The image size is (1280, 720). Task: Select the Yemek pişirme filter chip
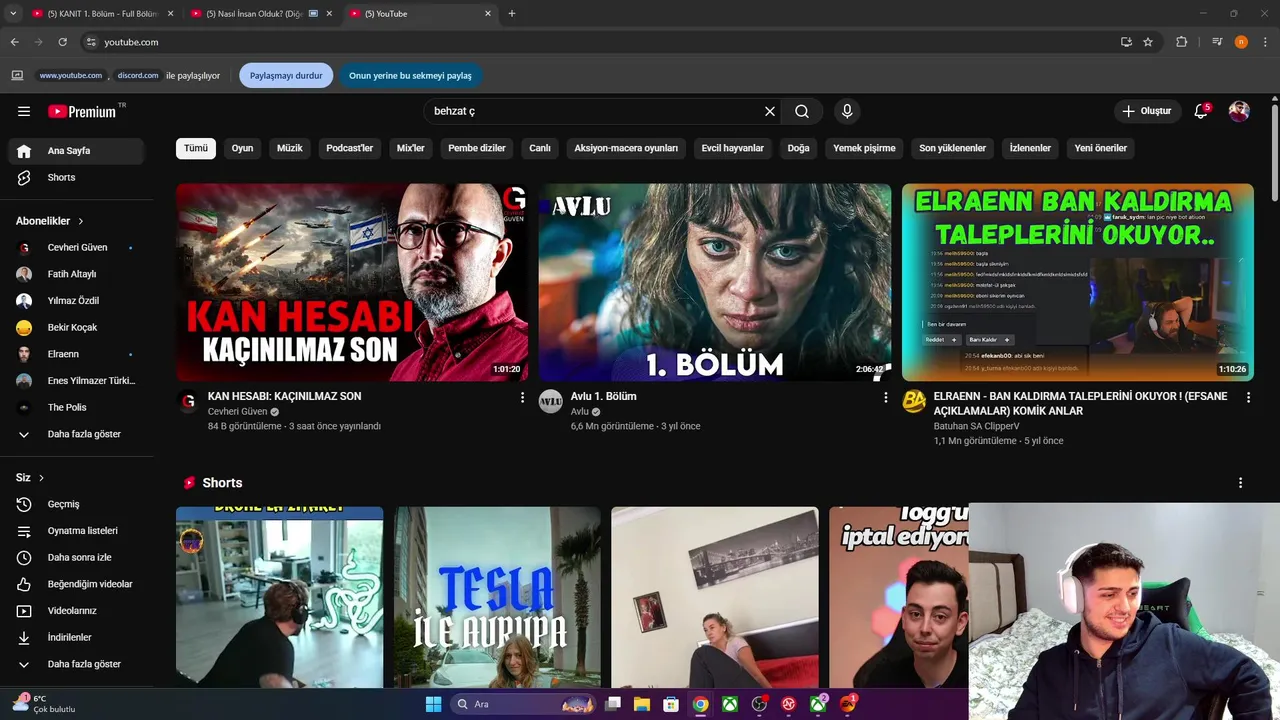click(864, 148)
